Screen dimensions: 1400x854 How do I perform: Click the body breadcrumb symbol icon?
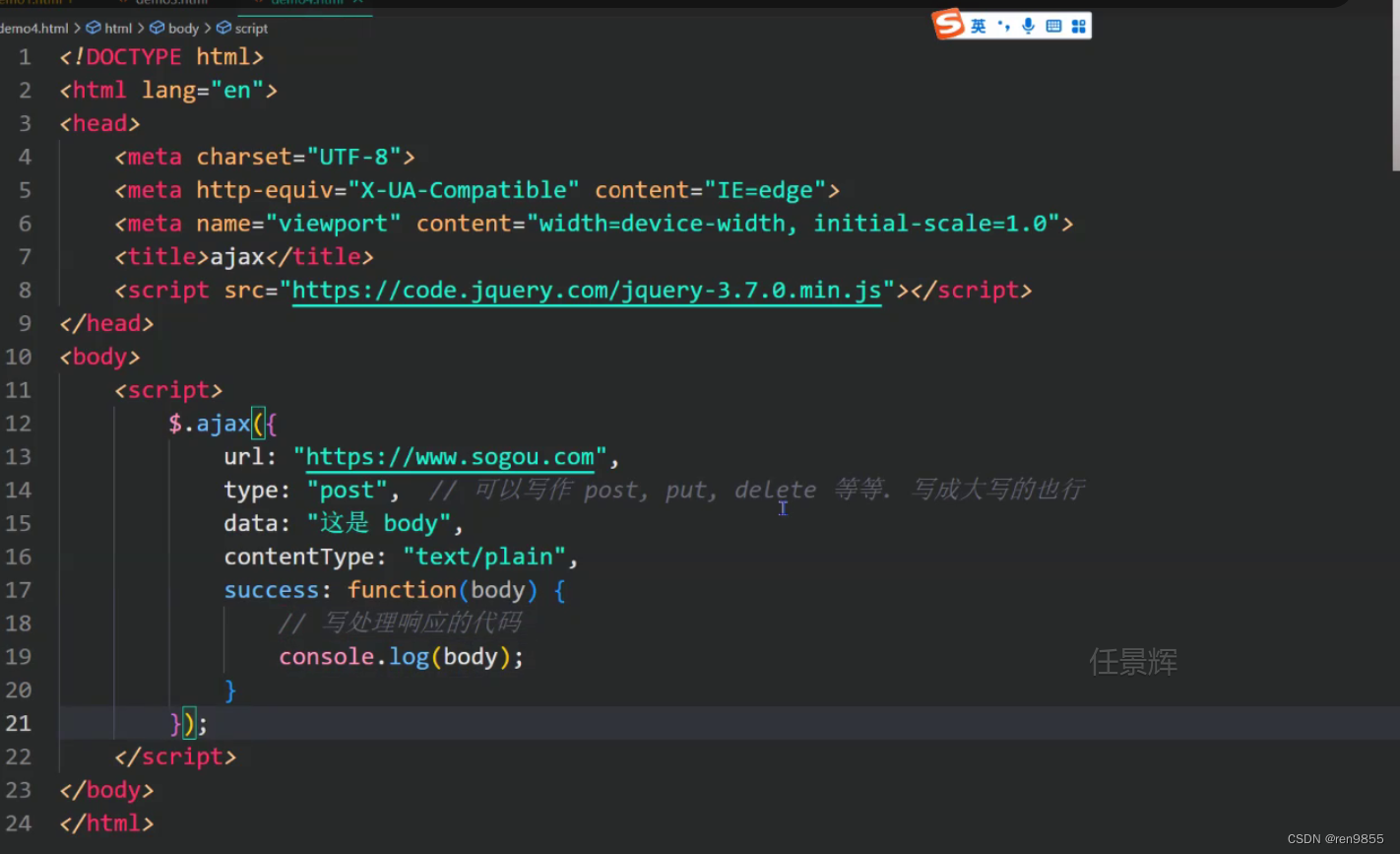click(x=158, y=29)
